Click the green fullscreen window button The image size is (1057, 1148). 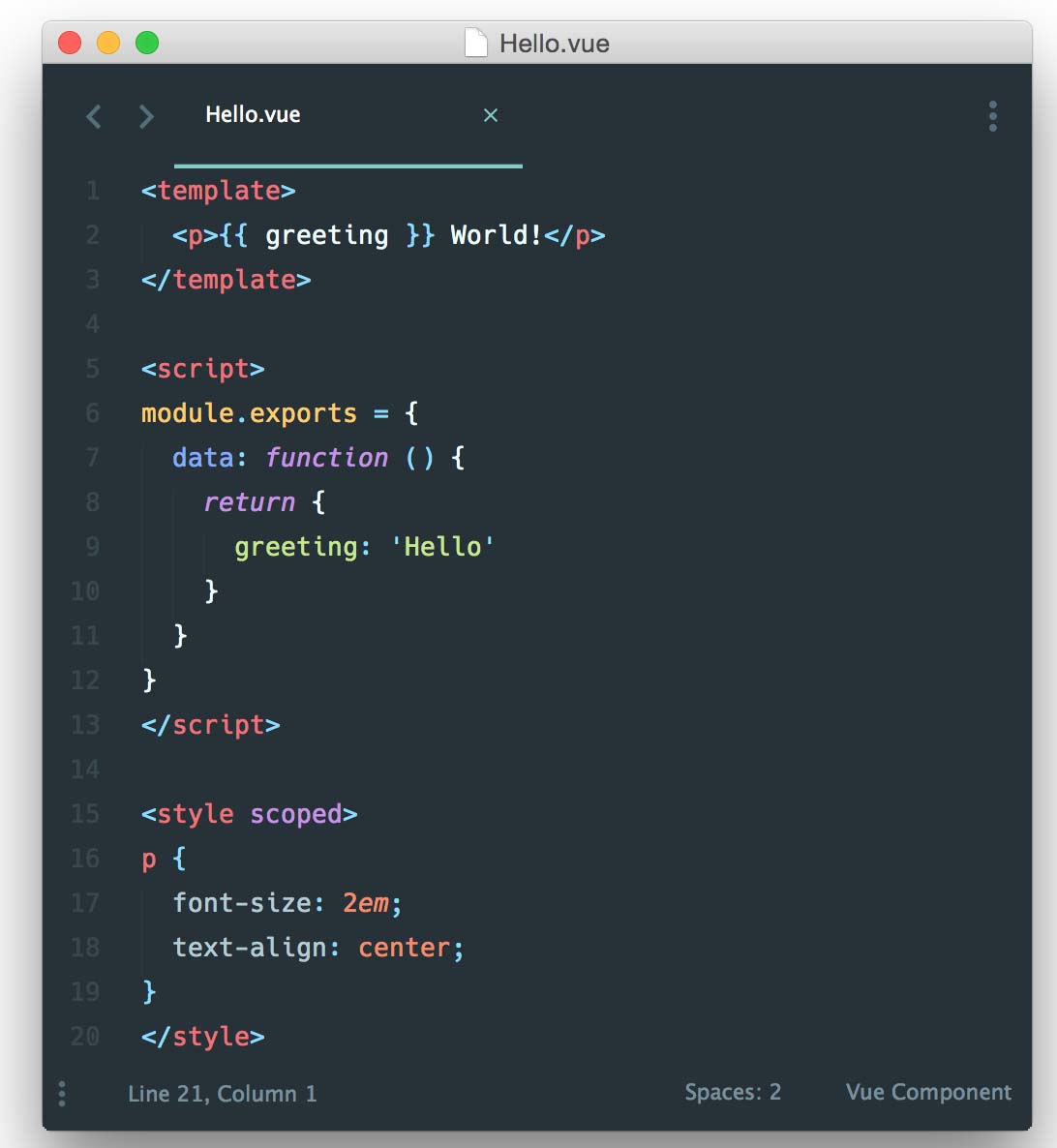tap(147, 43)
